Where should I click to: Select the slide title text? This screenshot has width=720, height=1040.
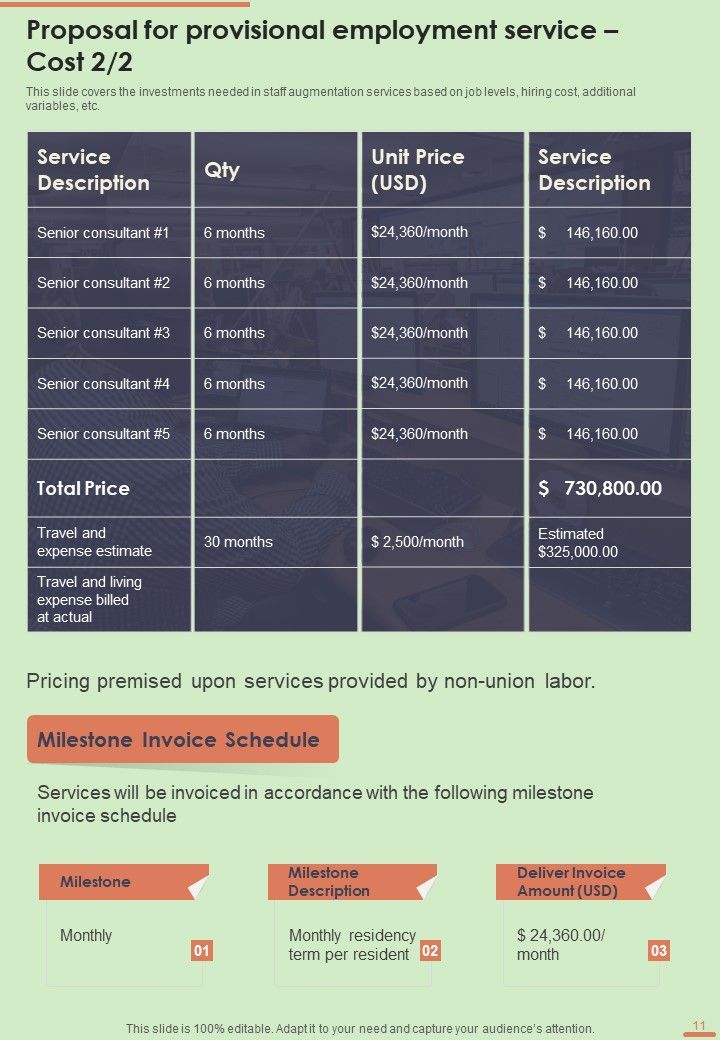point(323,46)
